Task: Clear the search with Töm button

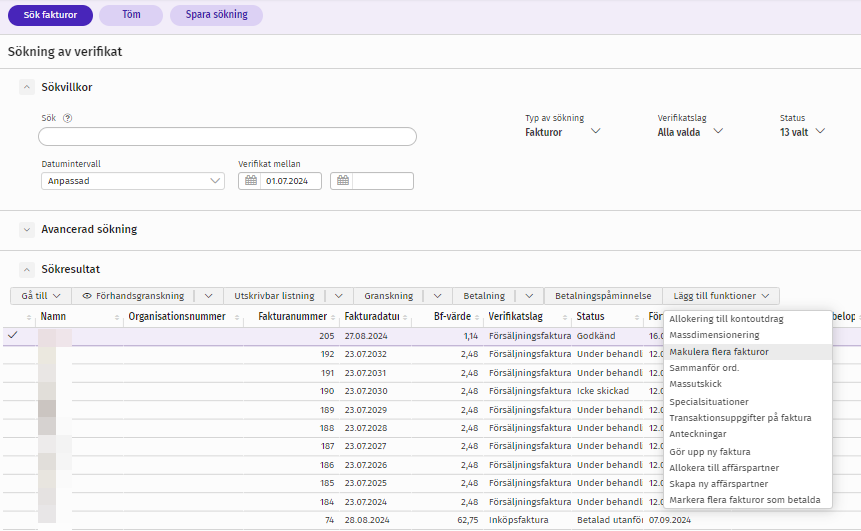Action: [x=131, y=15]
